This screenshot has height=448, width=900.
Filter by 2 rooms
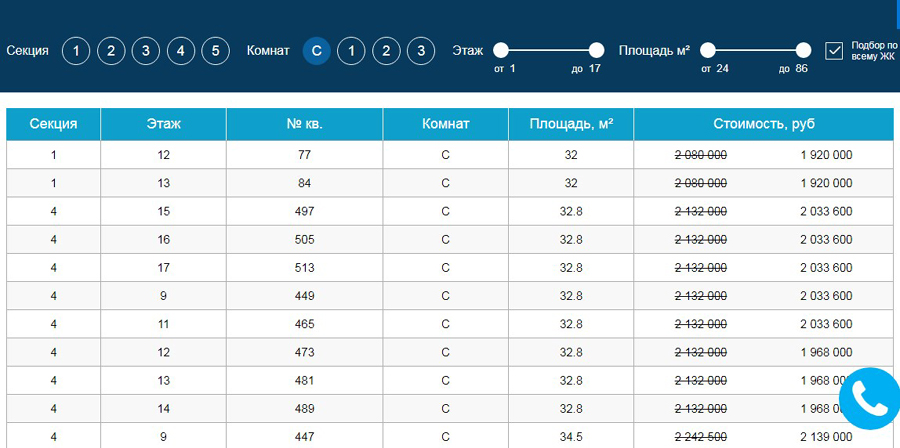coord(386,51)
